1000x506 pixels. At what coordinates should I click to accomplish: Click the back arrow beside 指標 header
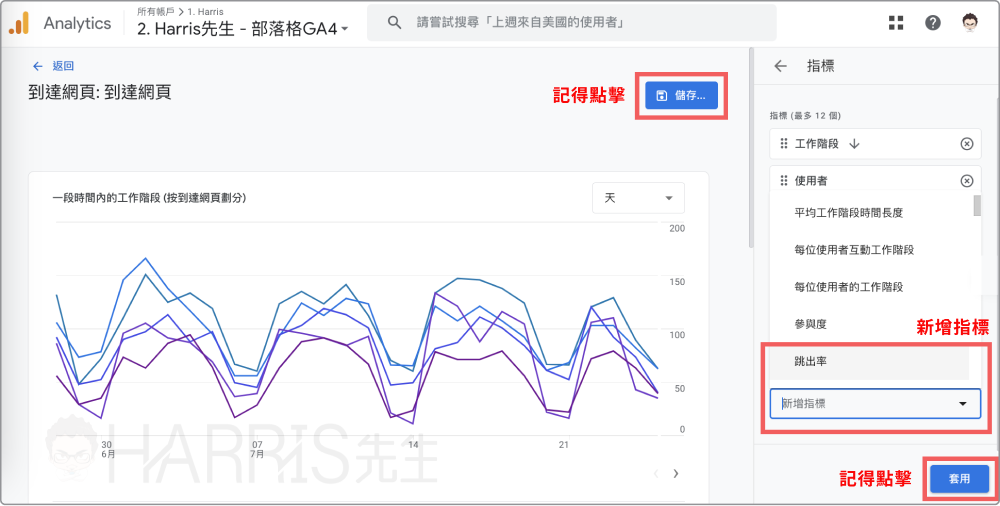coord(780,66)
